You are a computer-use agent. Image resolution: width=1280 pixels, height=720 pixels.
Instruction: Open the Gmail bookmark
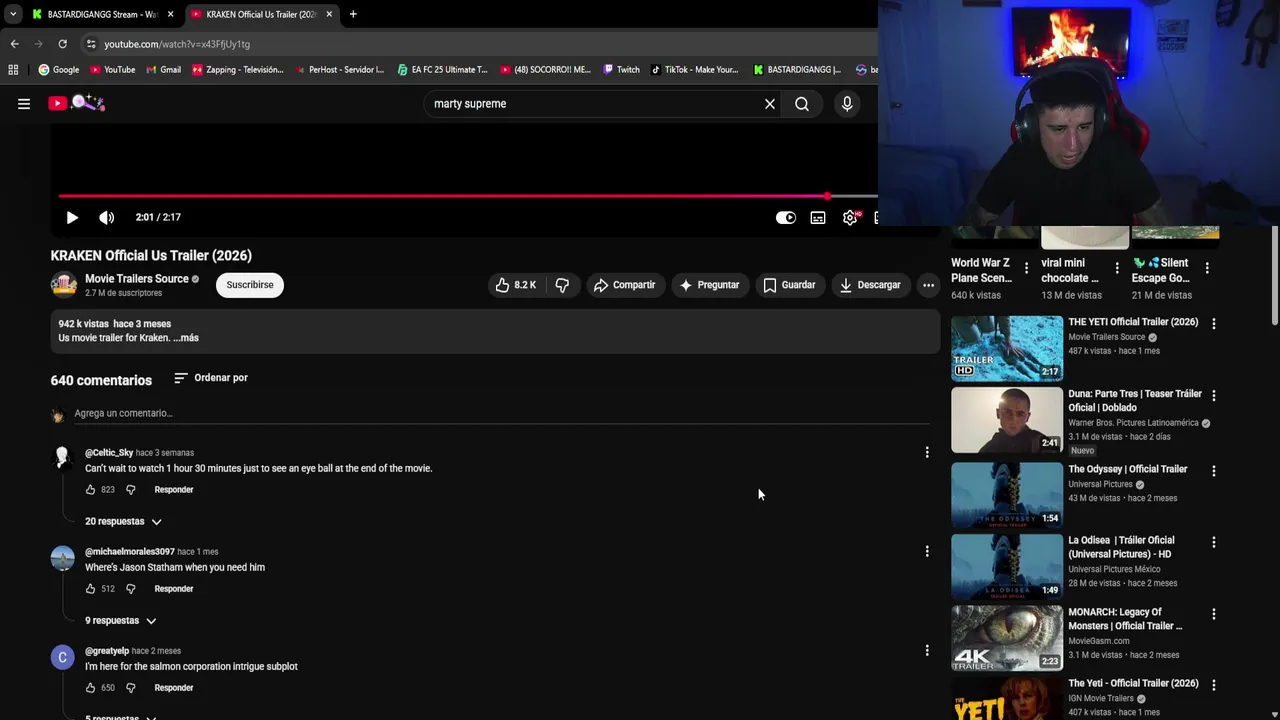point(163,70)
